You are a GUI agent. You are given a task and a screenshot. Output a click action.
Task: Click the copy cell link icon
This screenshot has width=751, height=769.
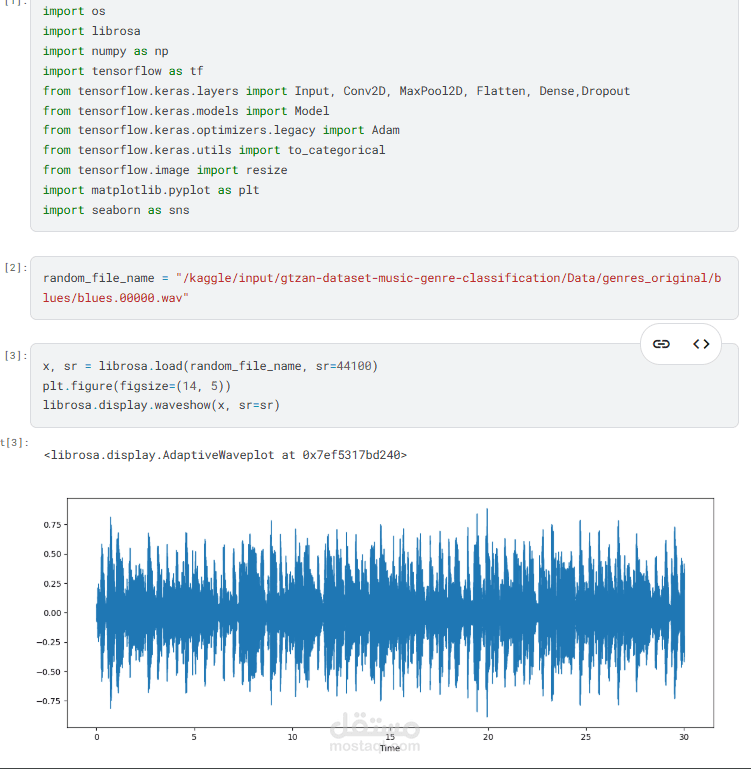click(x=661, y=344)
